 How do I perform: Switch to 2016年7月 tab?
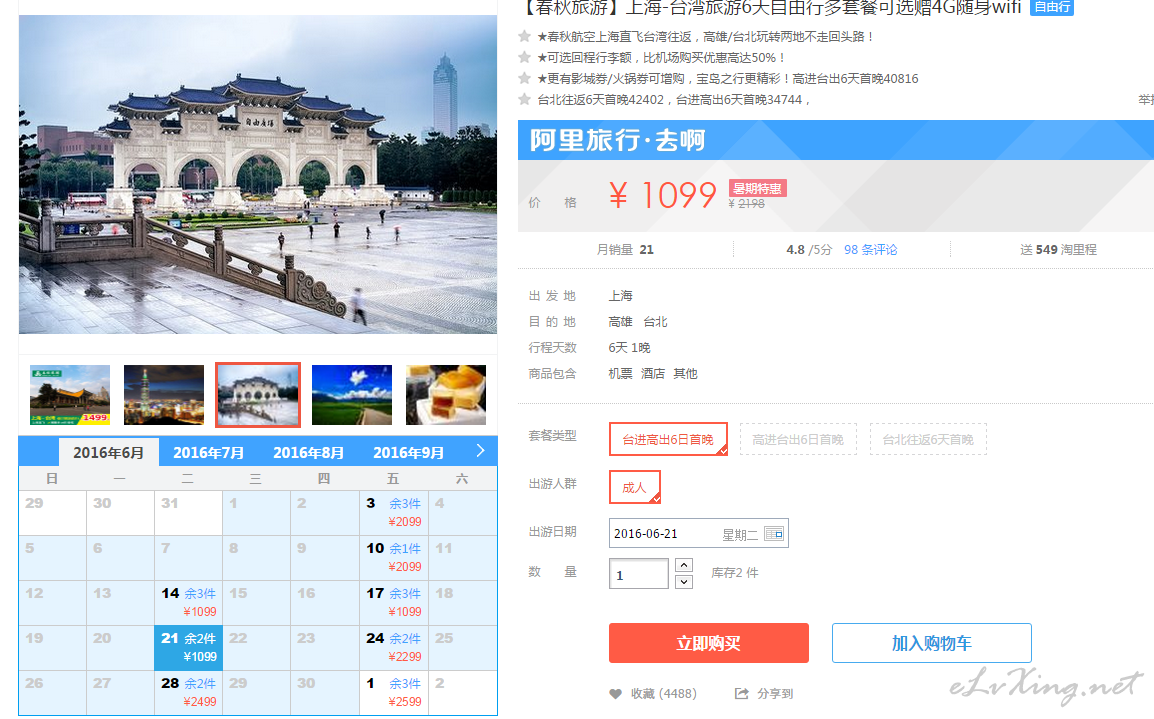tap(208, 453)
